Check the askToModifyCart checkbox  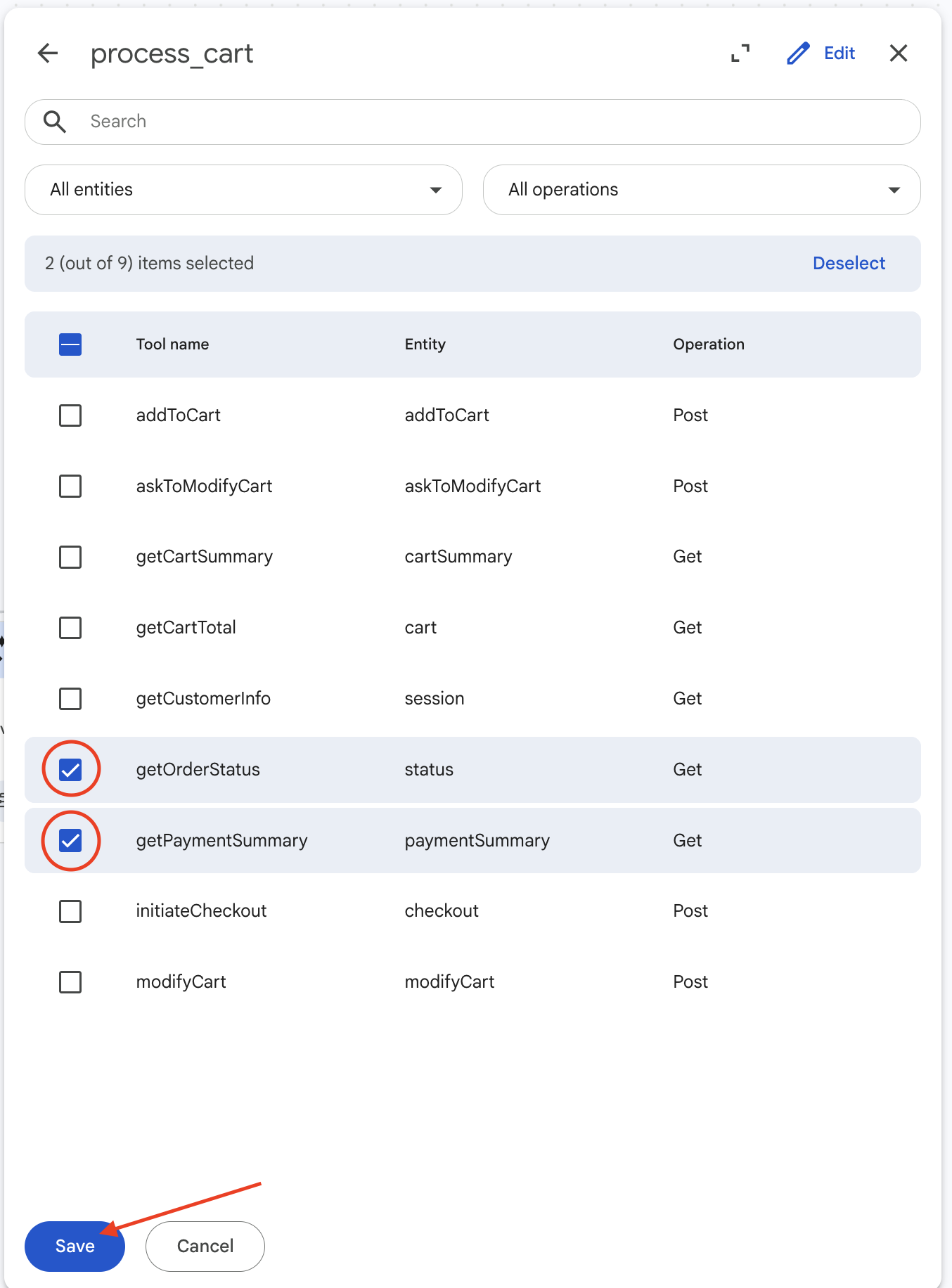(x=70, y=487)
